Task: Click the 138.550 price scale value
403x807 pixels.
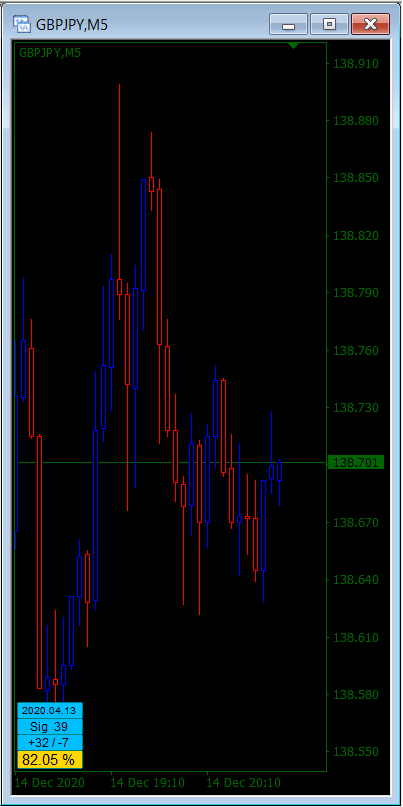Action: pos(356,752)
